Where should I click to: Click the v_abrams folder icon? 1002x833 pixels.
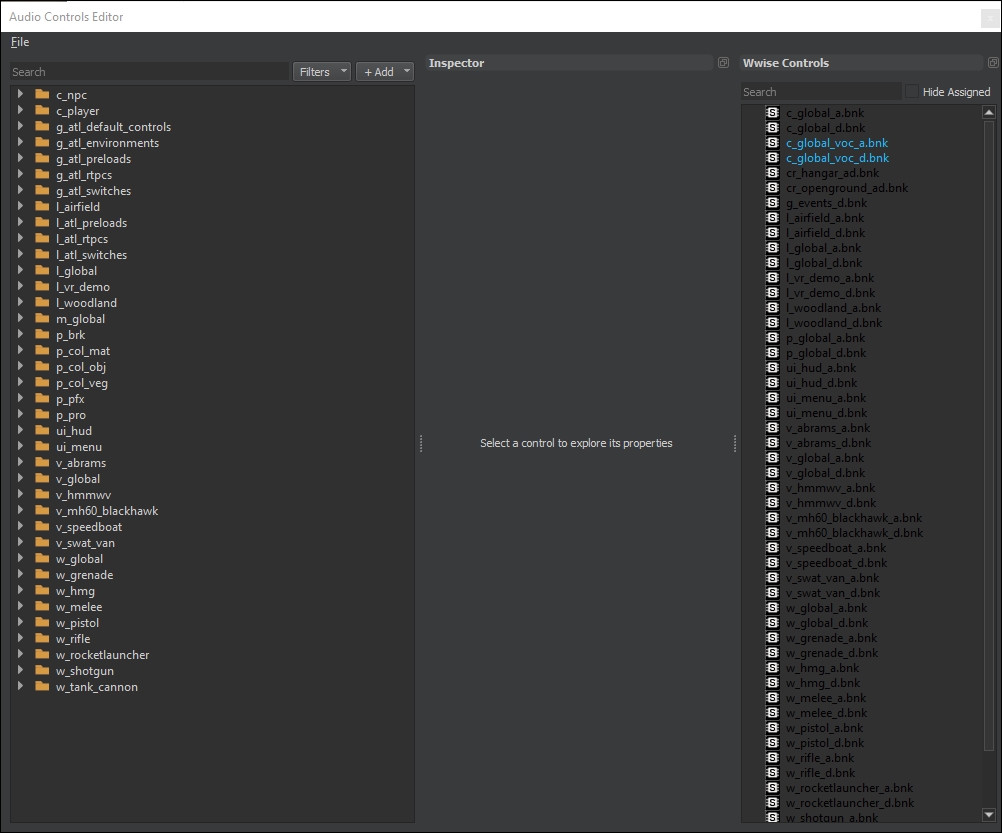click(x=42, y=462)
